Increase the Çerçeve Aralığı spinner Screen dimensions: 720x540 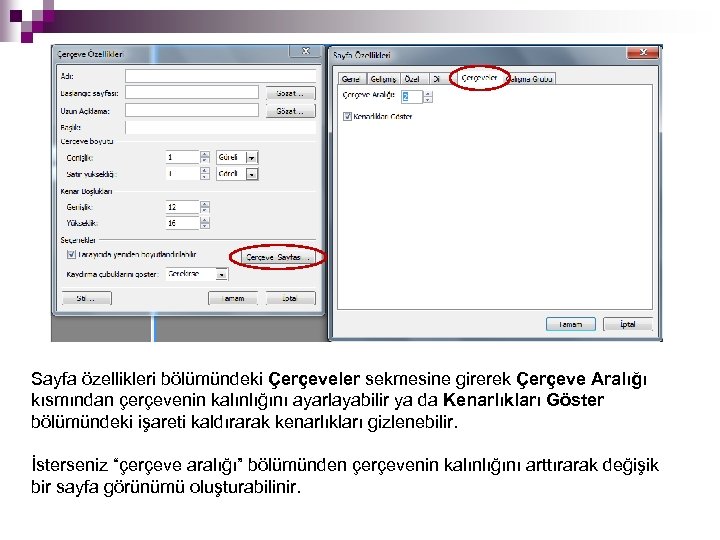(428, 94)
